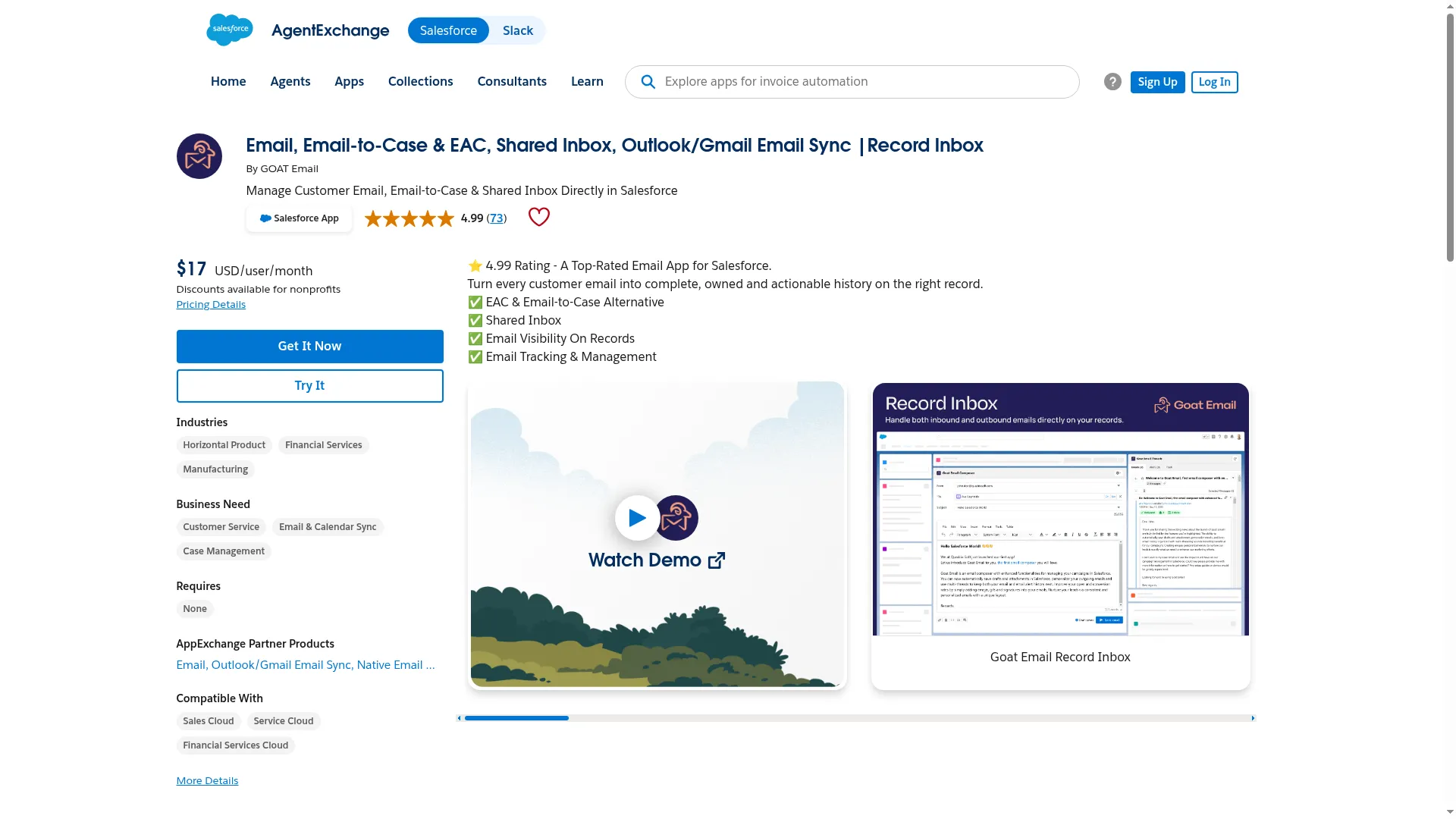Open the Agents nav item
Screen dimensions: 1456x819
pos(290,81)
